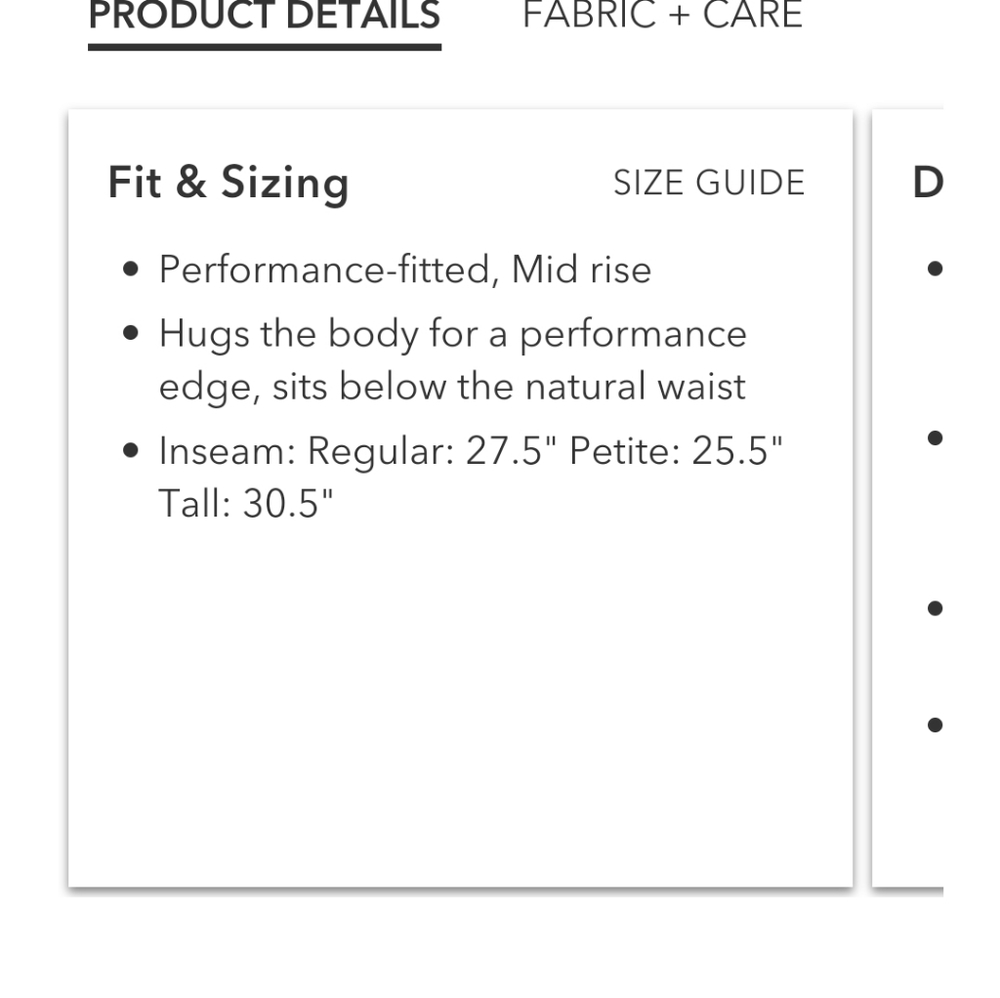Click the third bullet in the second card
Screen dimensions: 1000x998
click(935, 608)
